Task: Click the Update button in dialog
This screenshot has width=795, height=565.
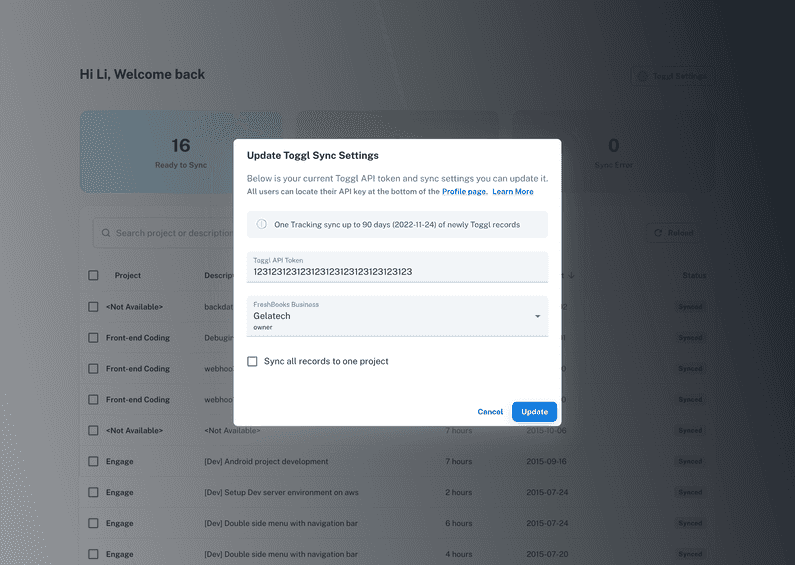Action: [x=534, y=412]
